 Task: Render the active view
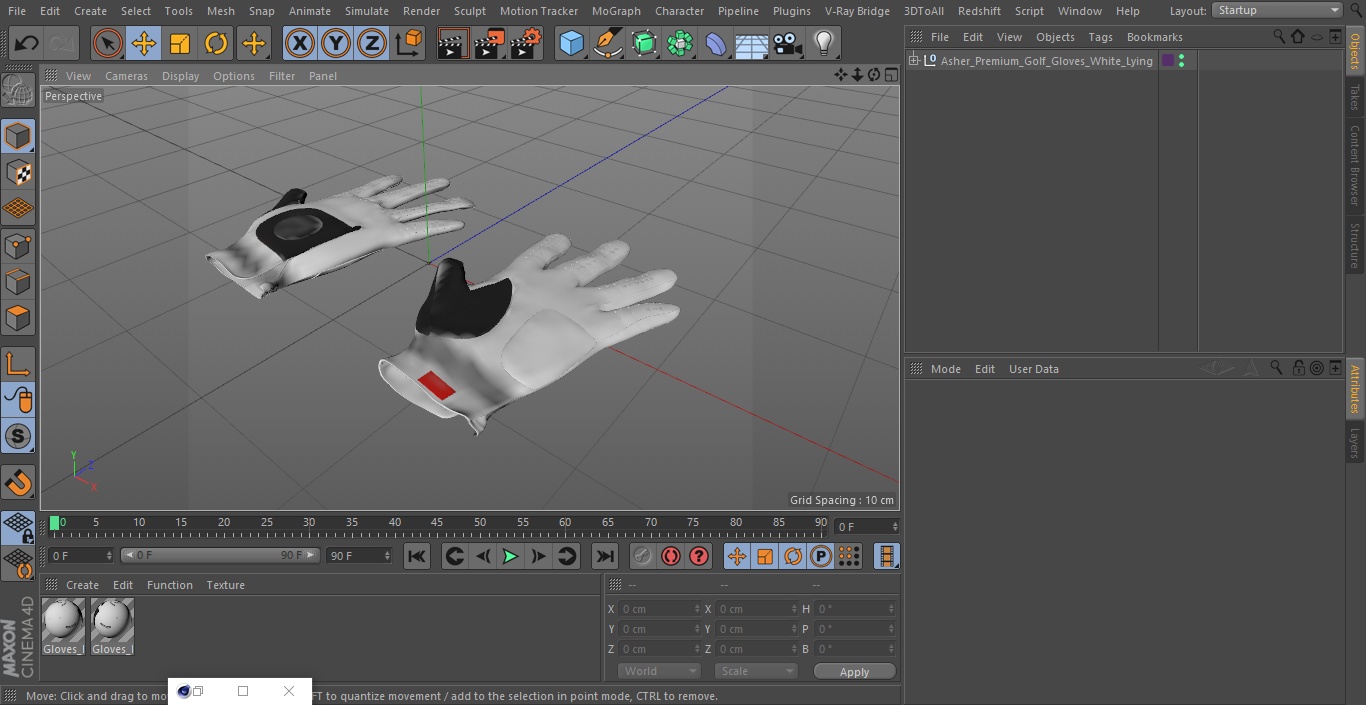click(x=452, y=43)
